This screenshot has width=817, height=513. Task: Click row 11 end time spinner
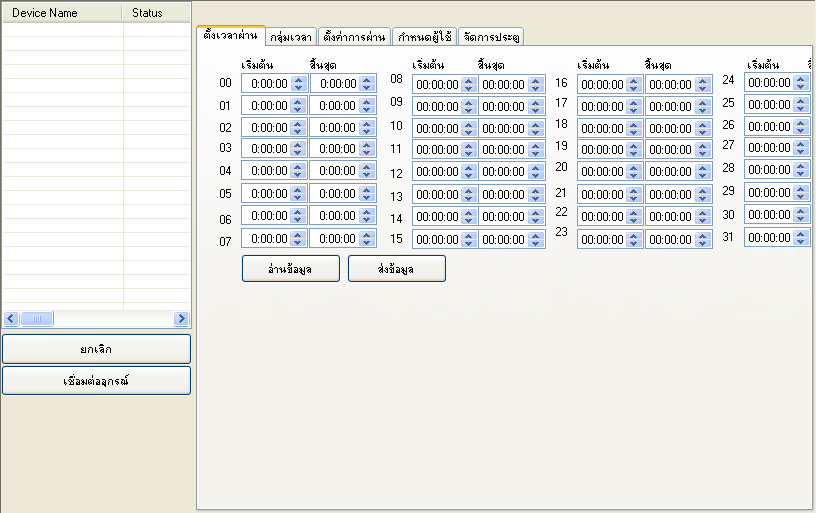point(536,149)
